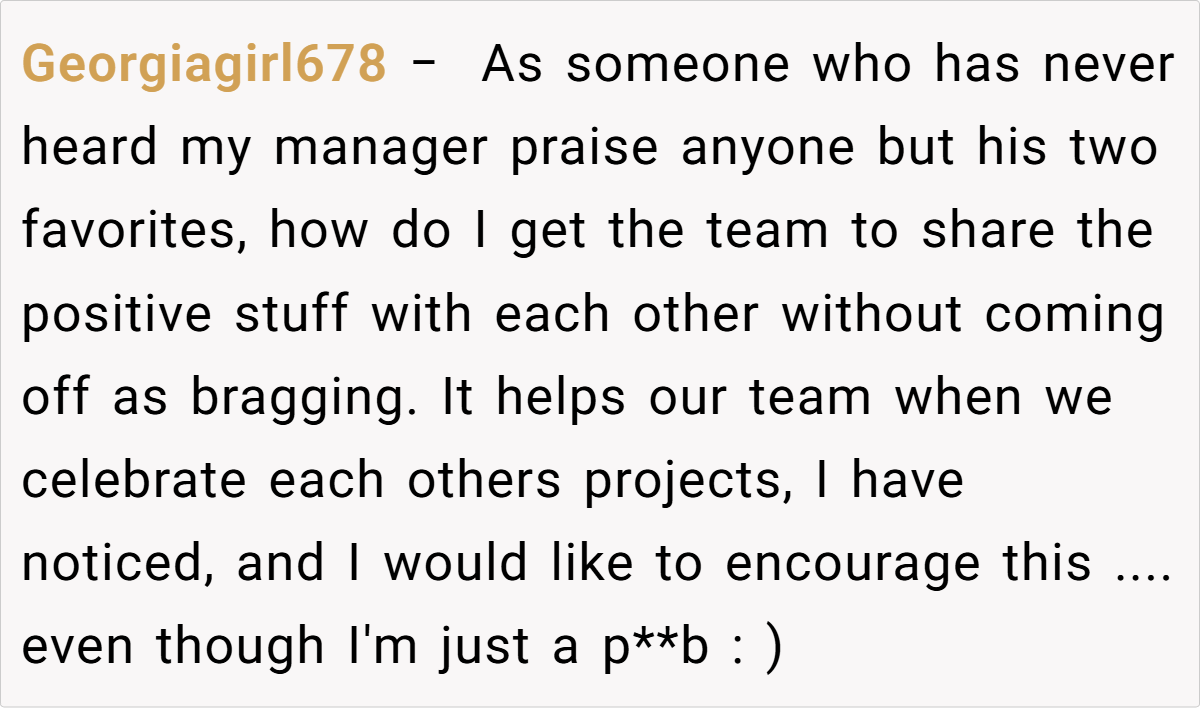The width and height of the screenshot is (1200, 708).
Task: Click the word "someone" in the first line
Action: pos(679,66)
